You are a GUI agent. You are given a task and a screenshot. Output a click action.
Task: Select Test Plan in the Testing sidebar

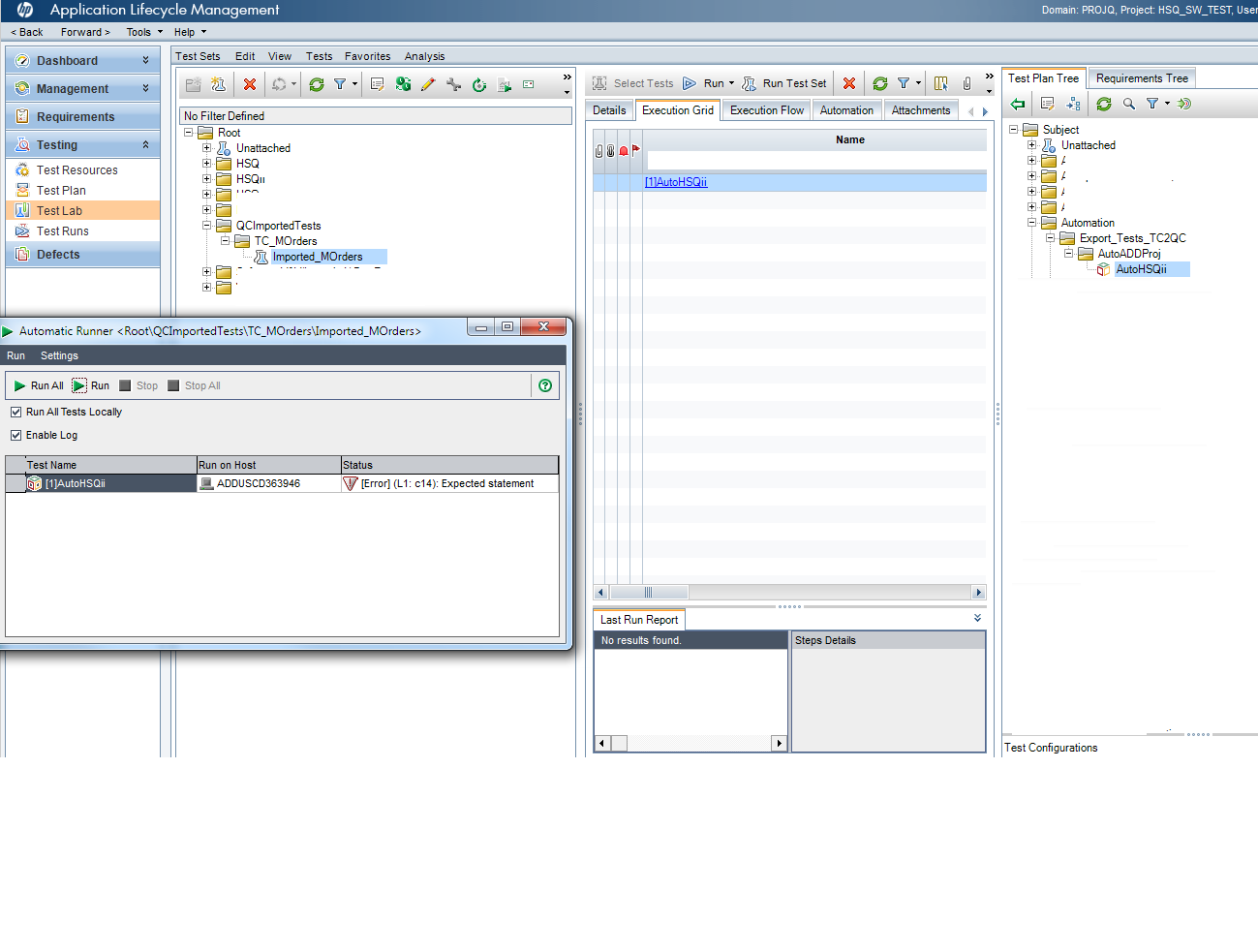tap(61, 191)
